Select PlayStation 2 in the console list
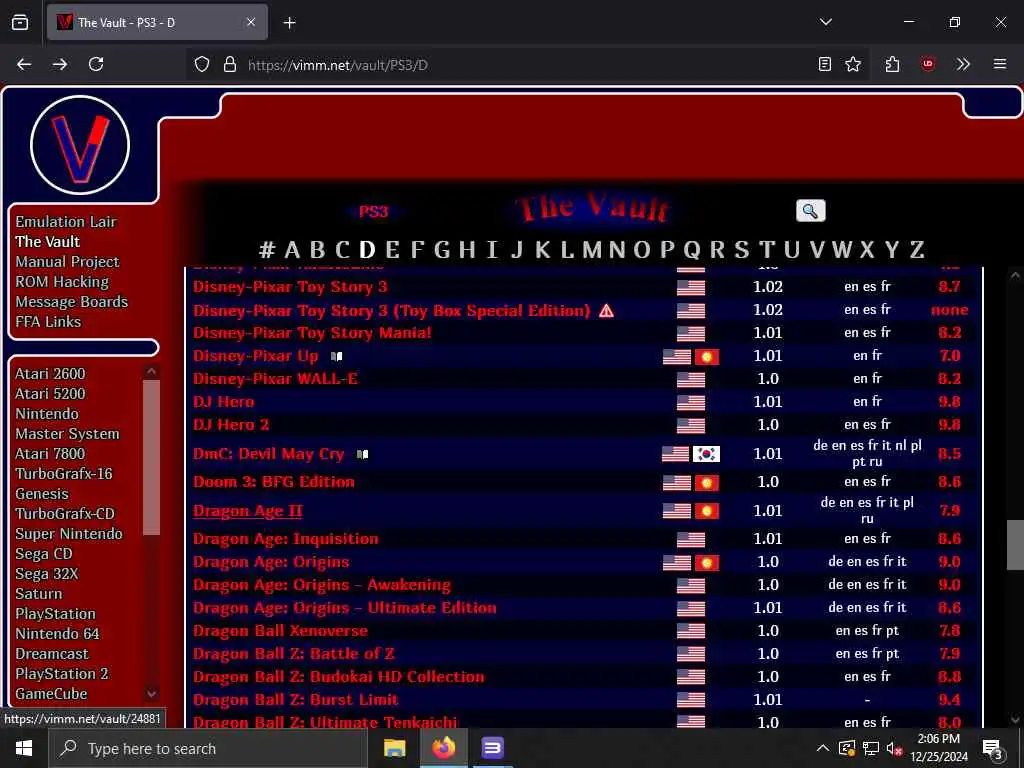Image resolution: width=1024 pixels, height=768 pixels. pyautogui.click(x=61, y=674)
